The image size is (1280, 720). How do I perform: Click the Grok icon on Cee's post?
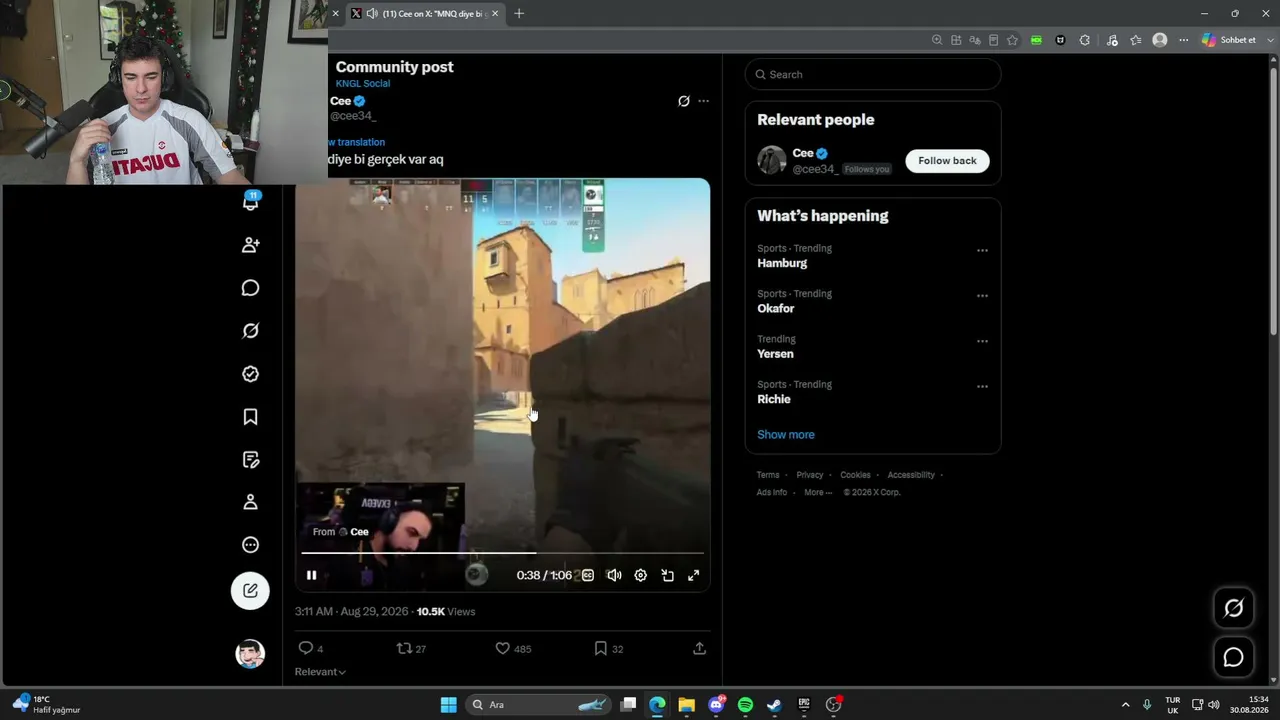click(684, 101)
